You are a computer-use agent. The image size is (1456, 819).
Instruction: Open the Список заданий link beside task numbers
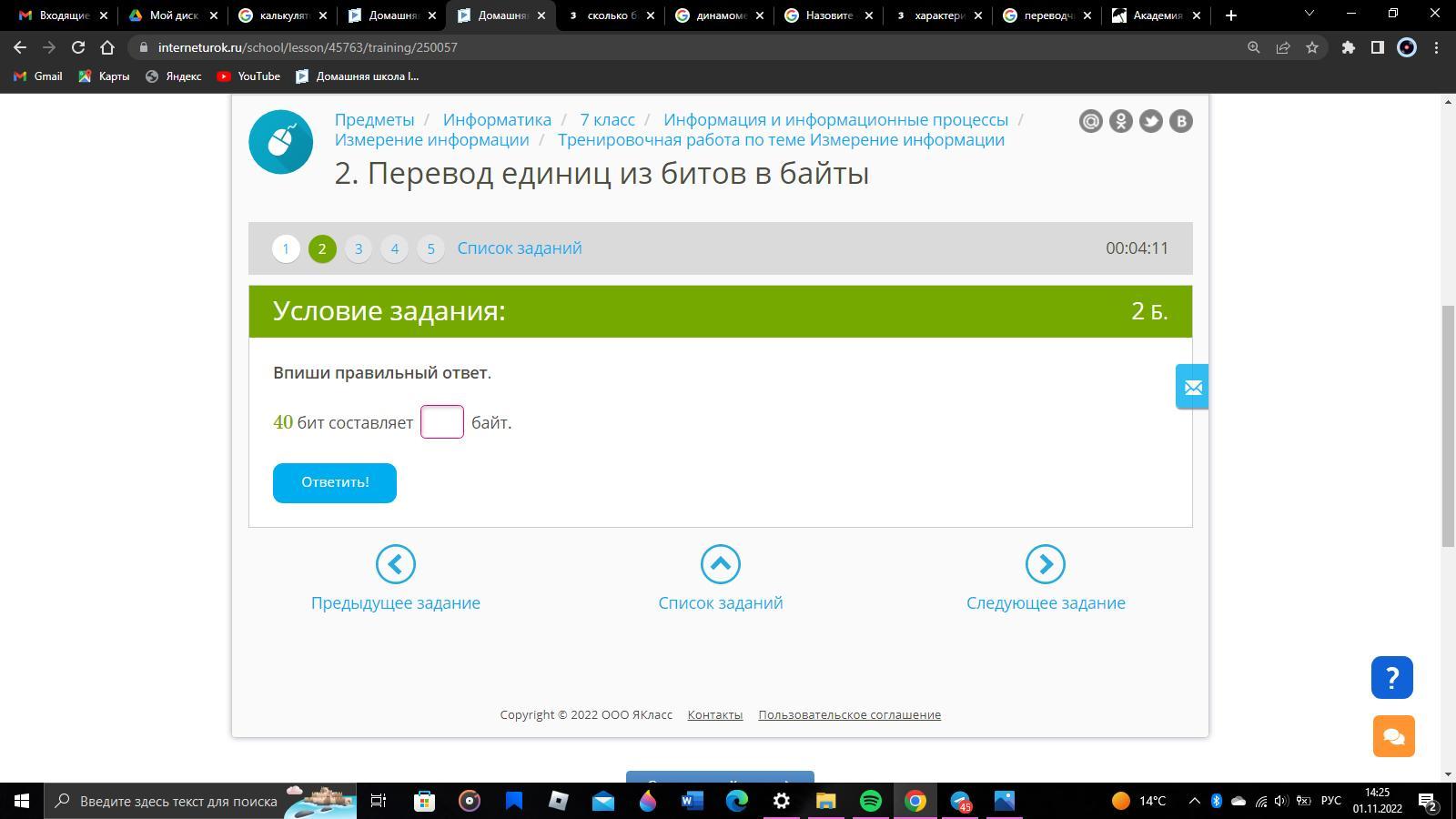pos(519,248)
